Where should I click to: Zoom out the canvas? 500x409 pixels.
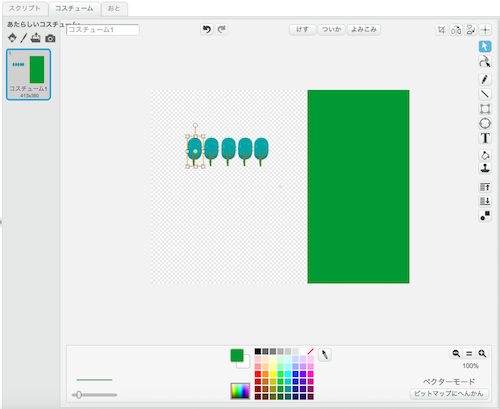pos(456,353)
